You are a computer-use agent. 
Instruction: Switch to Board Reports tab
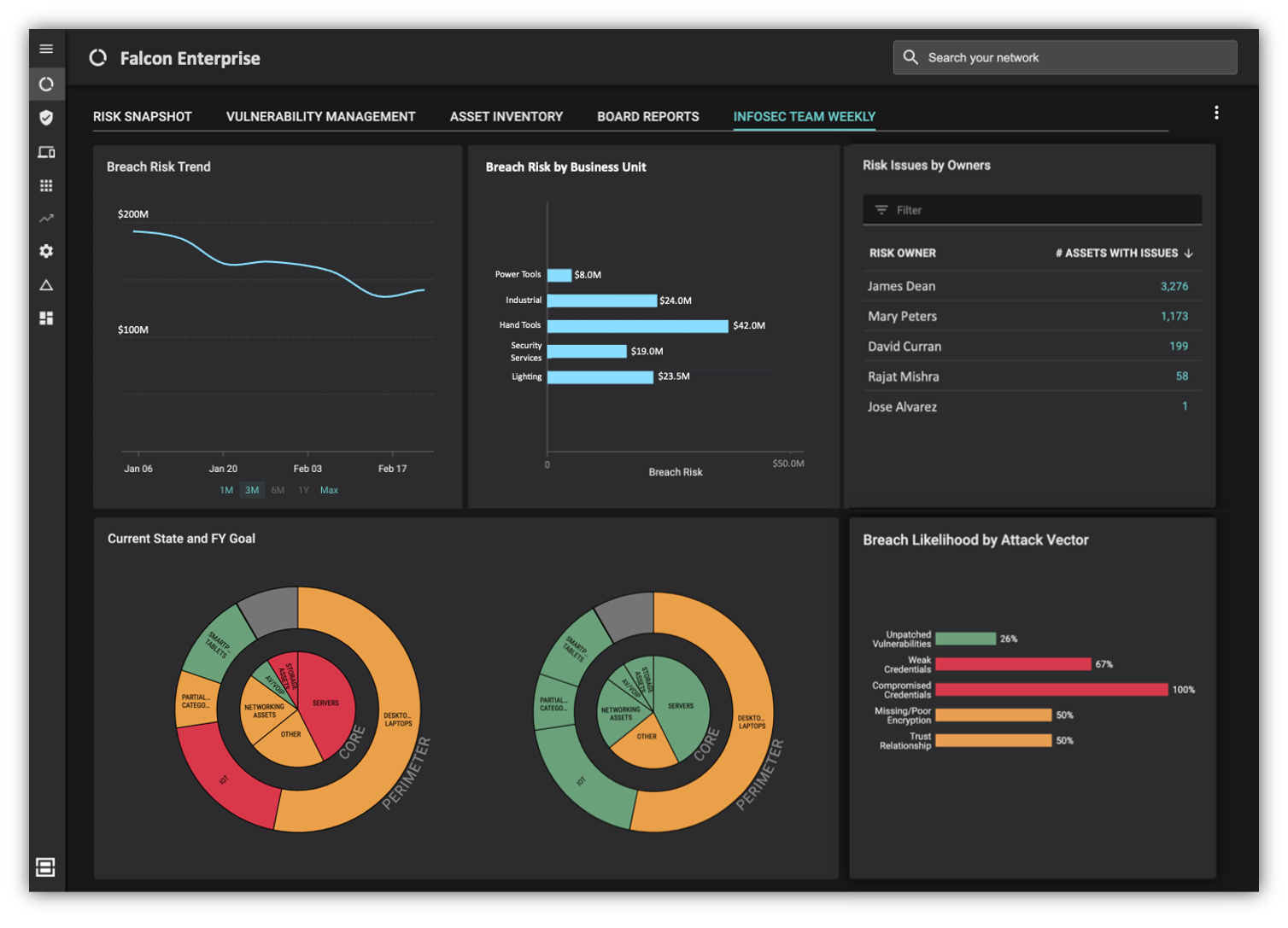(x=648, y=116)
